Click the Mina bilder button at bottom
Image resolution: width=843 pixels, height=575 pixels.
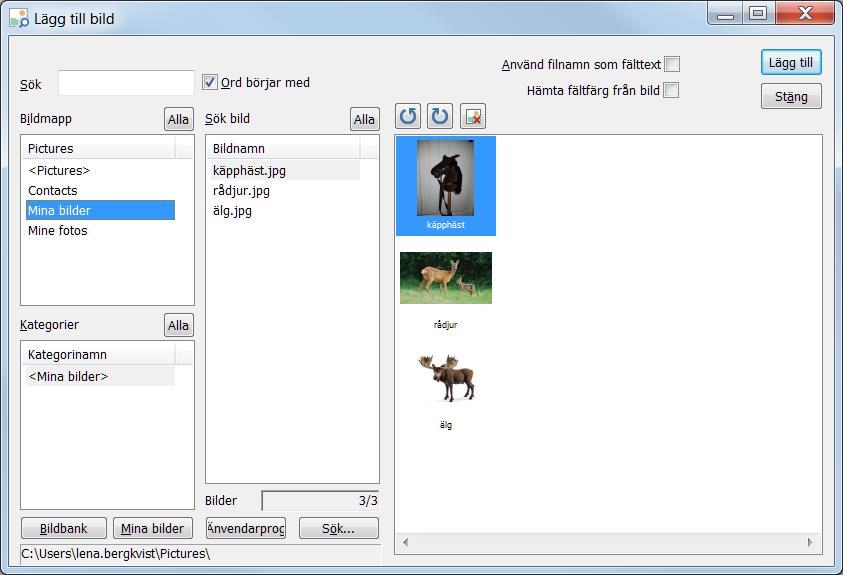153,528
